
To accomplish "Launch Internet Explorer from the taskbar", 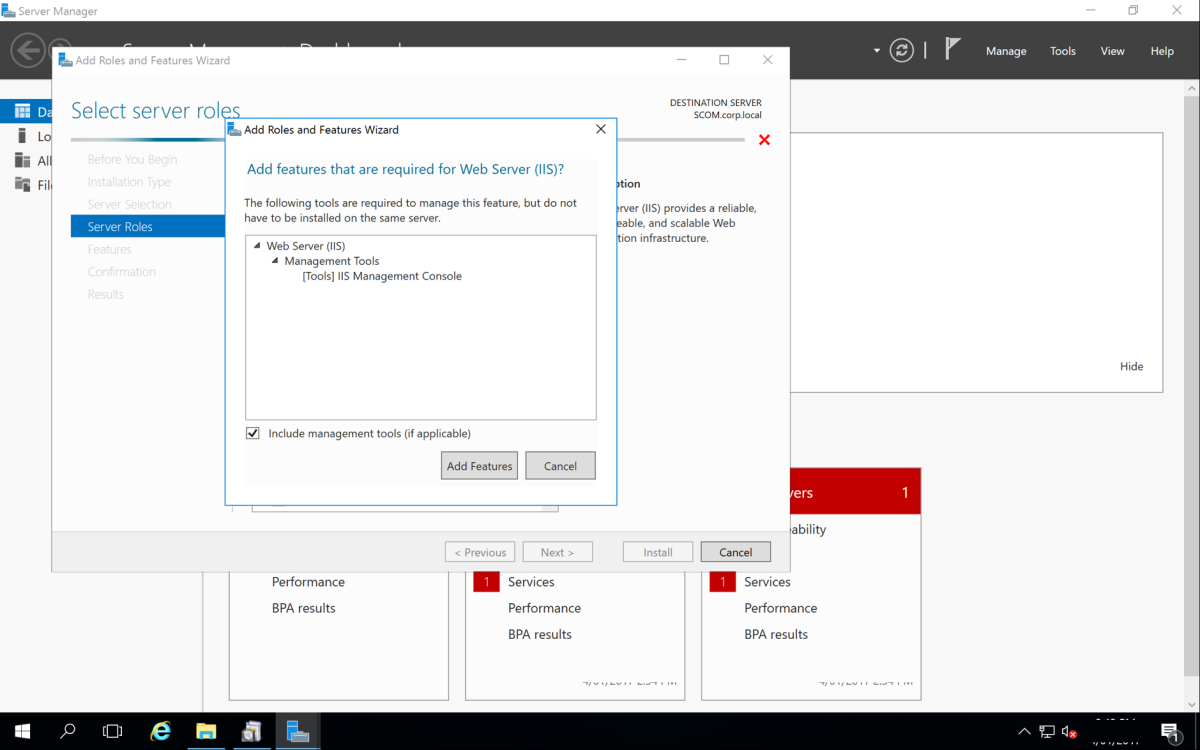I will pyautogui.click(x=160, y=731).
